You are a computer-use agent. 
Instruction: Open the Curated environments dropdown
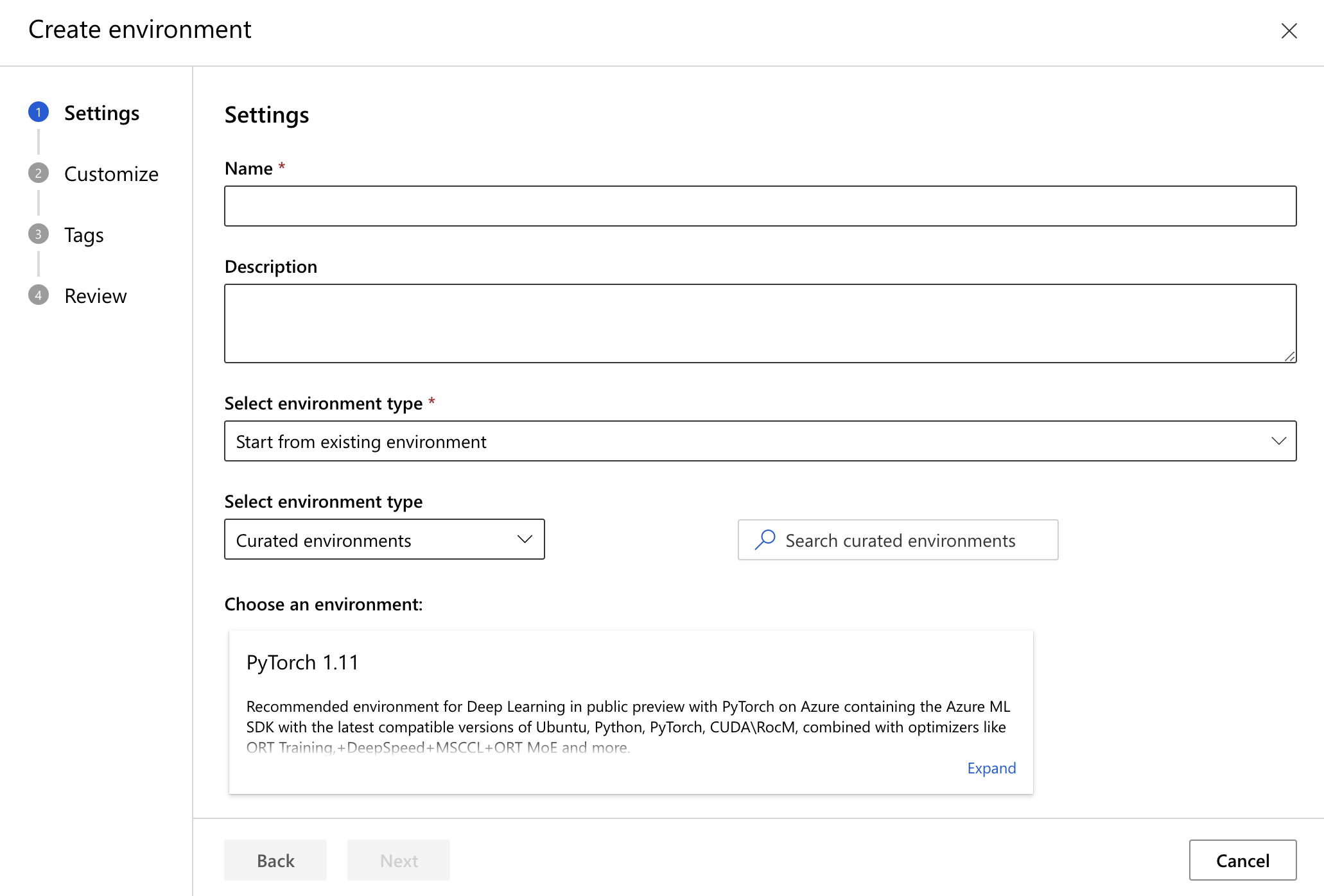384,539
